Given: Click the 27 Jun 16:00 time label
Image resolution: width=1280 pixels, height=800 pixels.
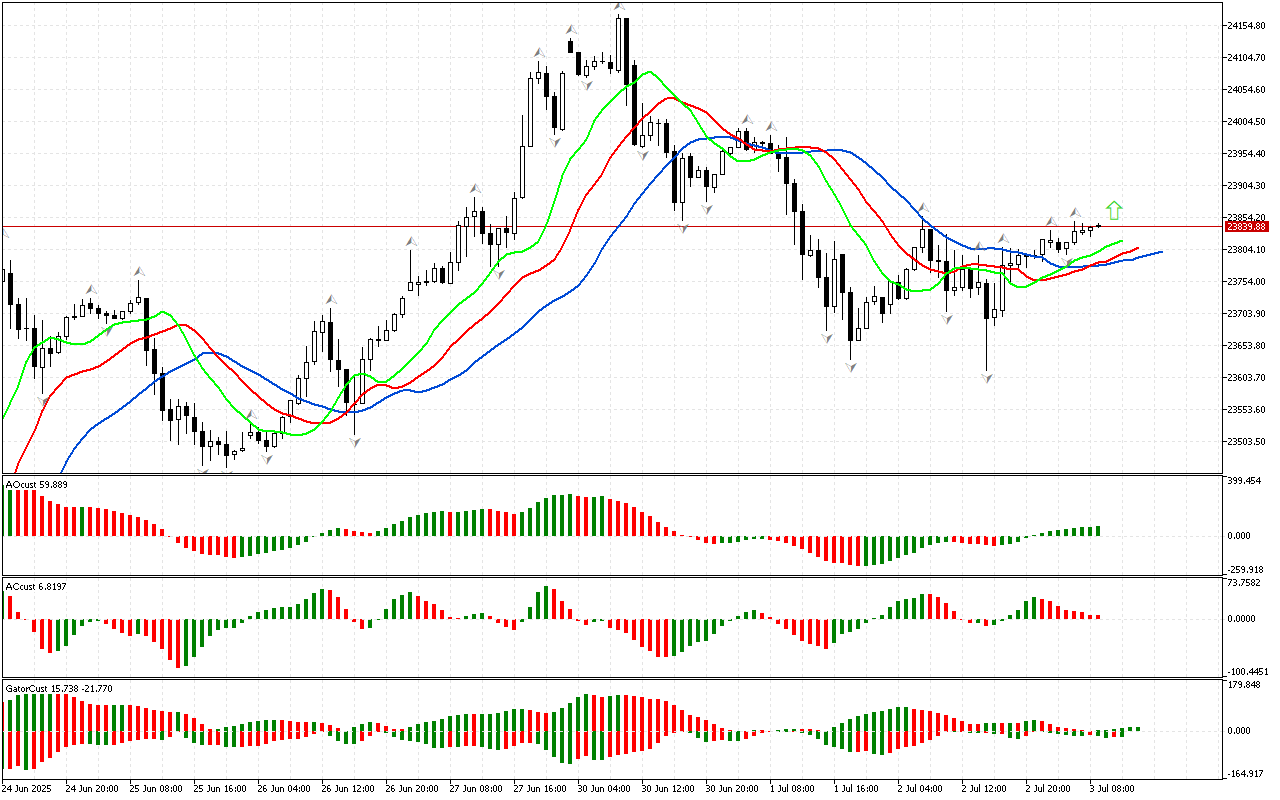Looking at the screenshot, I should 539,789.
